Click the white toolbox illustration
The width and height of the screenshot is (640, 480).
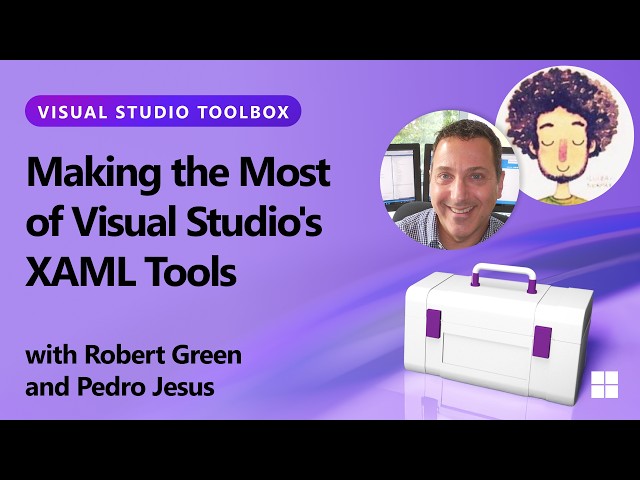pyautogui.click(x=498, y=333)
